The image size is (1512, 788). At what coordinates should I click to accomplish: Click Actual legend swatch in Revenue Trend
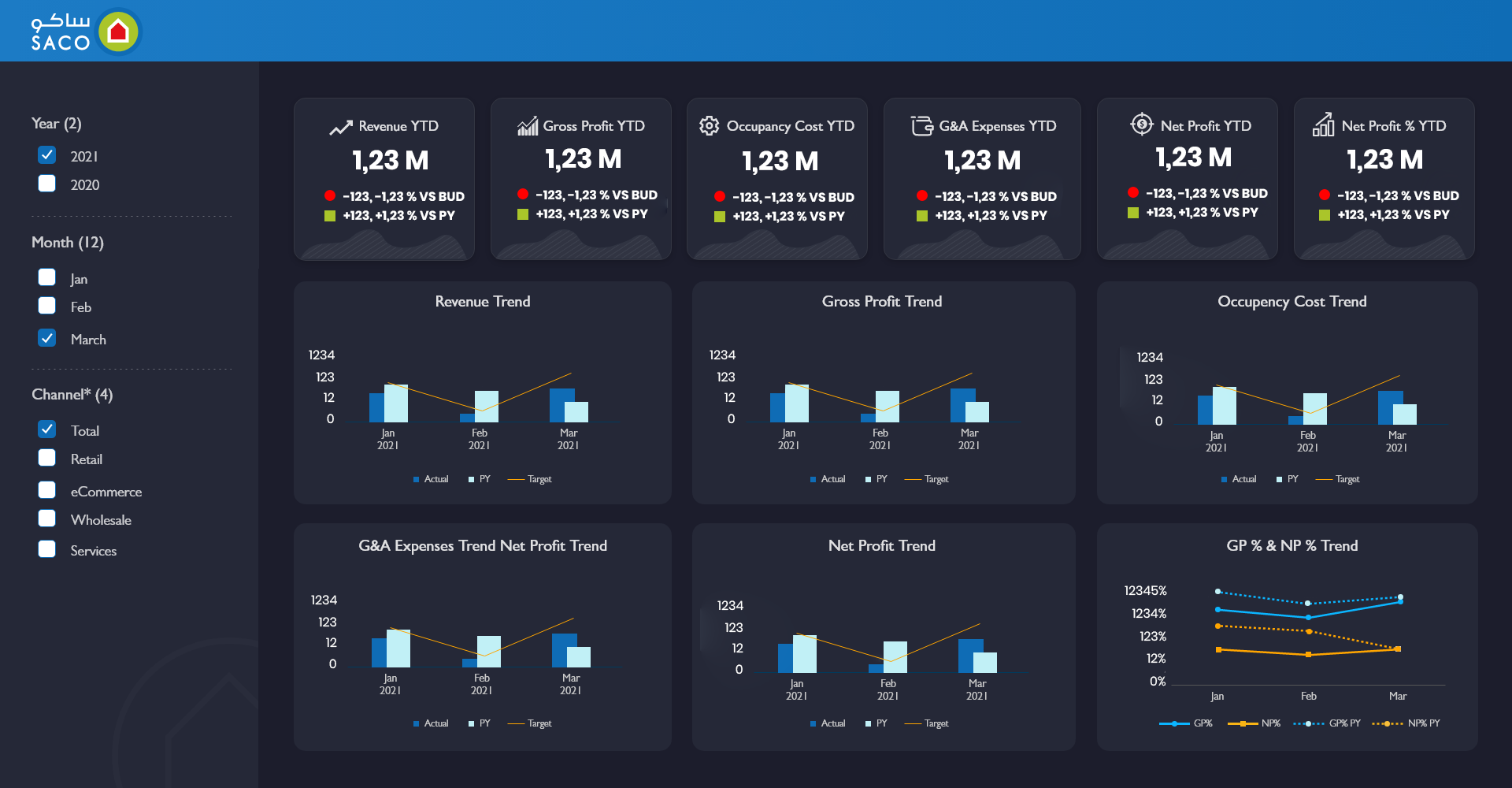tap(416, 479)
